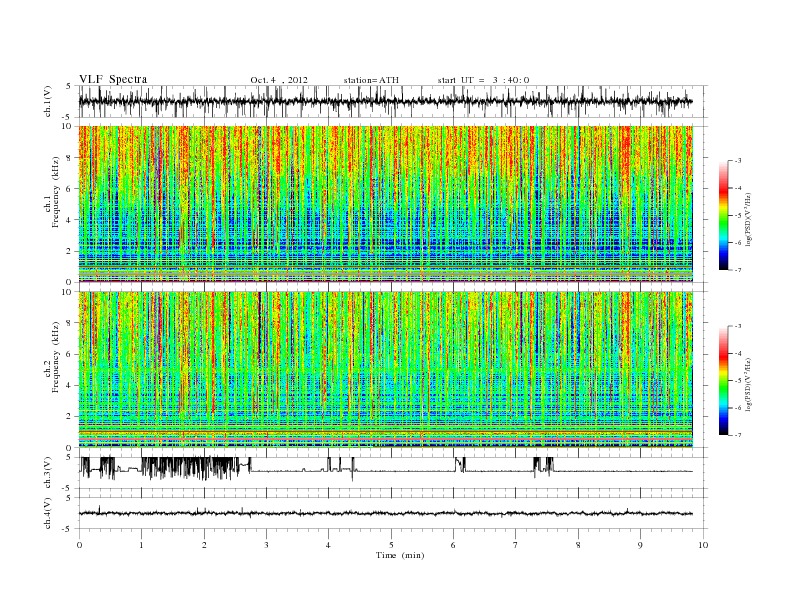This screenshot has height=612, width=792.
Task: Click the "1" tick on the time axis
Action: pyautogui.click(x=141, y=545)
